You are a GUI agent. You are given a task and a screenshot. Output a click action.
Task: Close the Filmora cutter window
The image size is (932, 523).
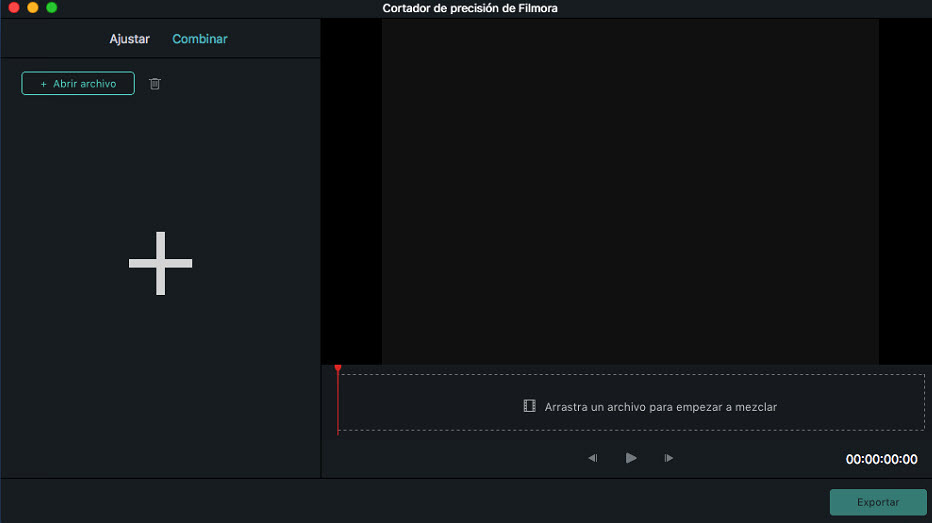click(x=14, y=8)
